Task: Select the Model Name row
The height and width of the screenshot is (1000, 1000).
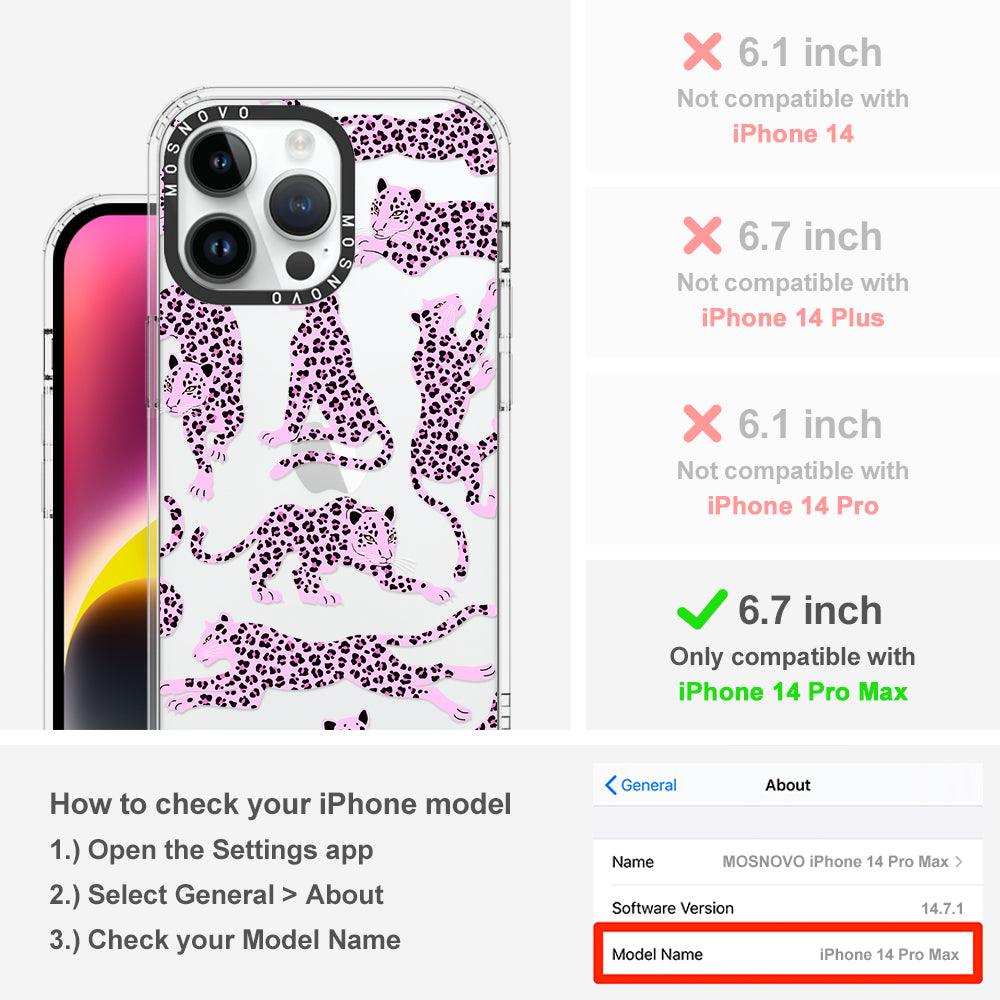Action: pyautogui.click(x=788, y=954)
